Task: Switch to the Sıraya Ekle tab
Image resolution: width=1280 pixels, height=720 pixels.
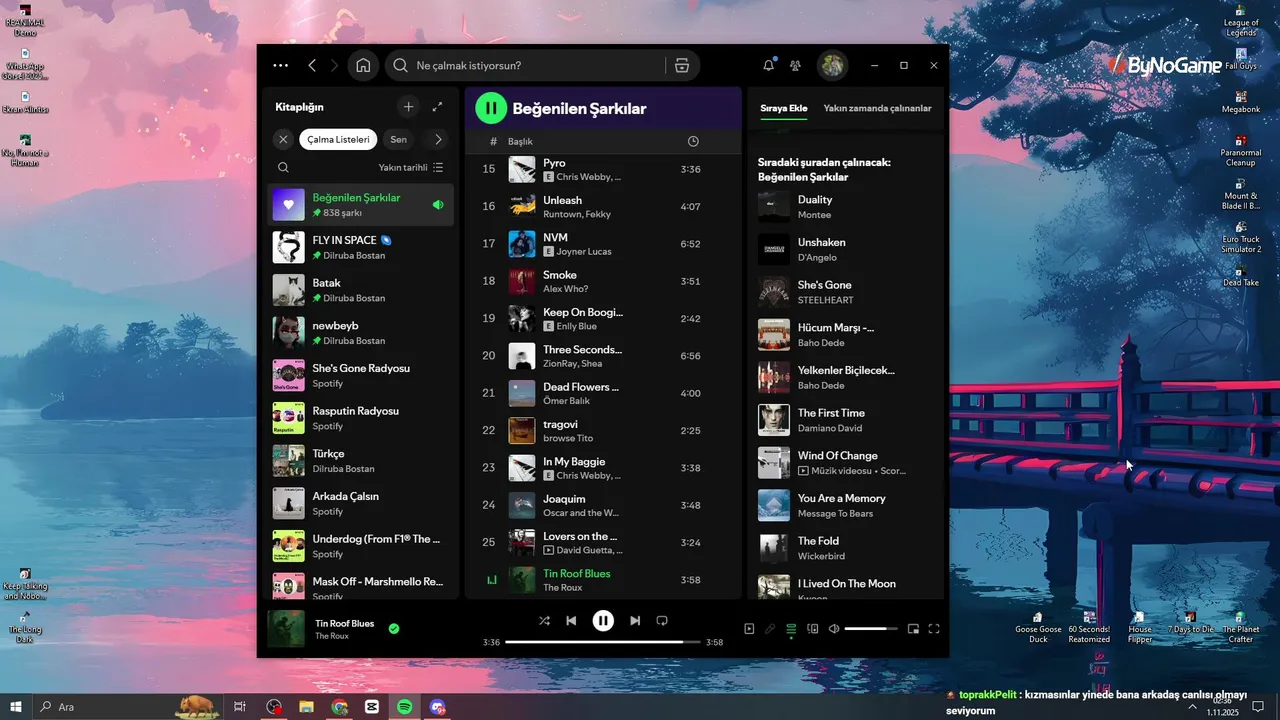Action: [x=784, y=108]
